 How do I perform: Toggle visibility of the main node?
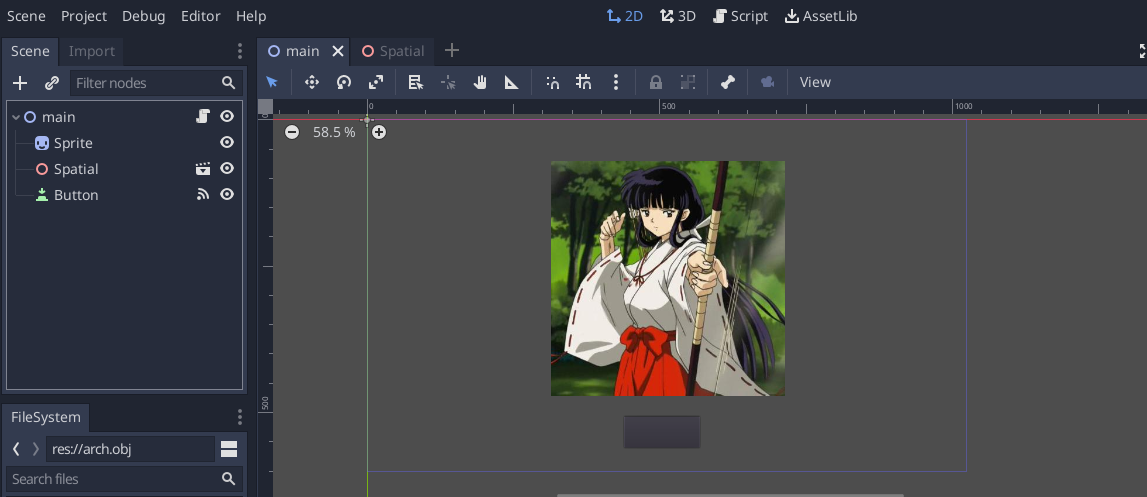(x=227, y=116)
